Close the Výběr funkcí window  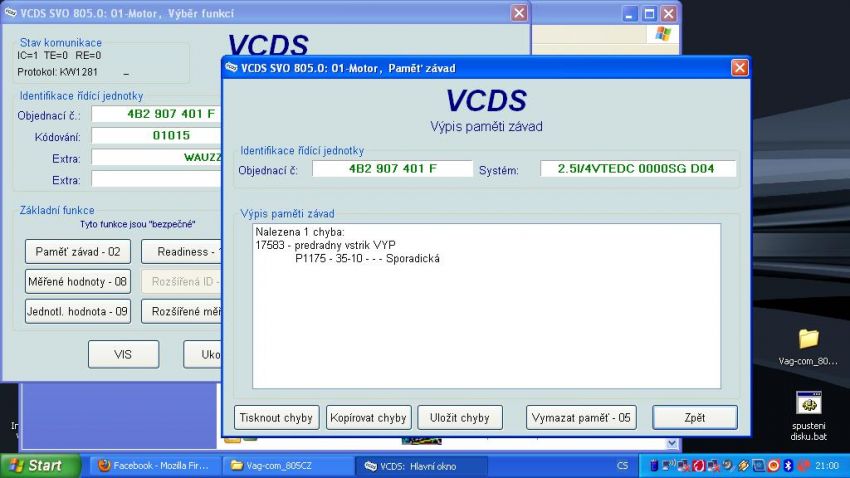[x=519, y=13]
